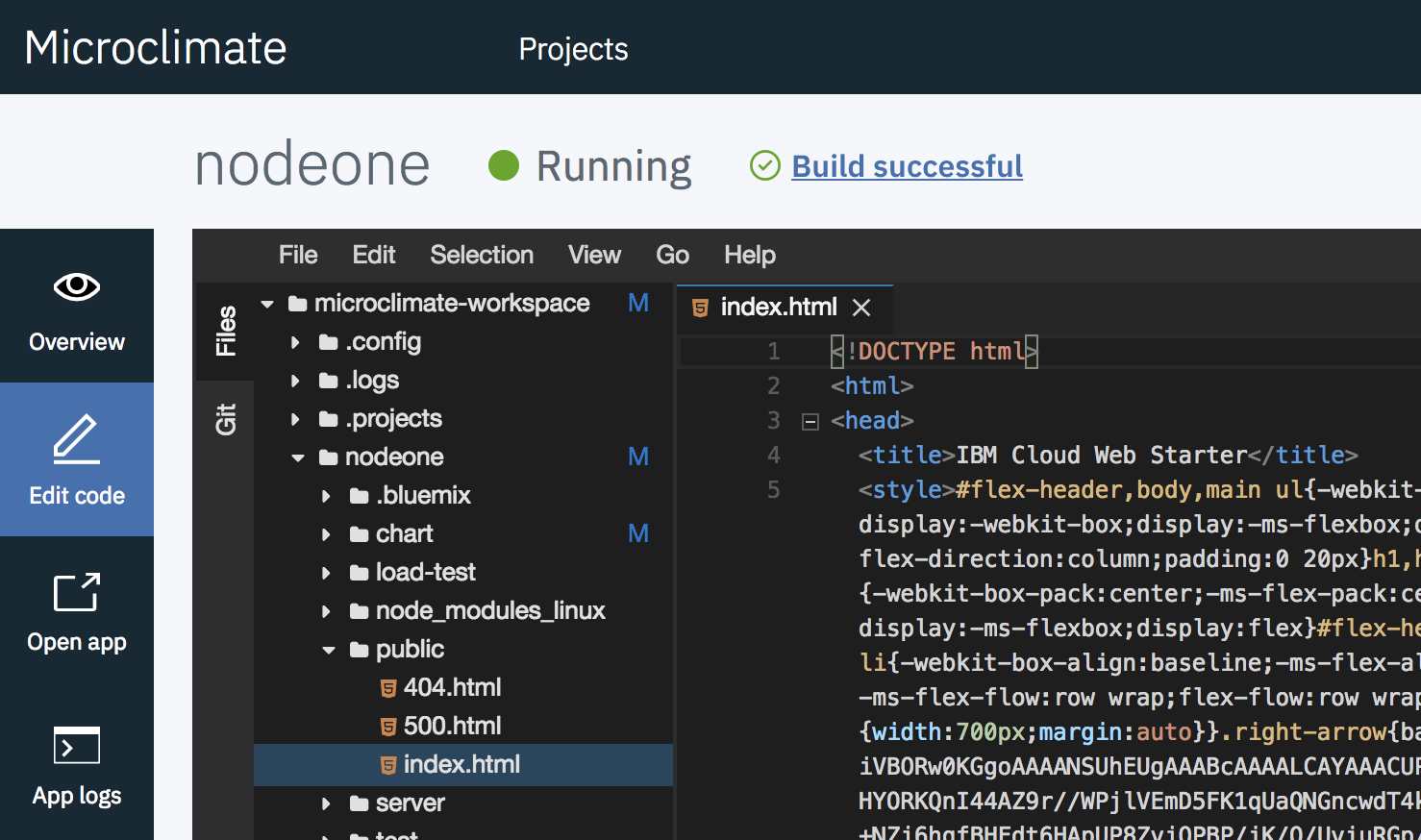
Task: Click the Overview eye icon
Action: pos(77,286)
